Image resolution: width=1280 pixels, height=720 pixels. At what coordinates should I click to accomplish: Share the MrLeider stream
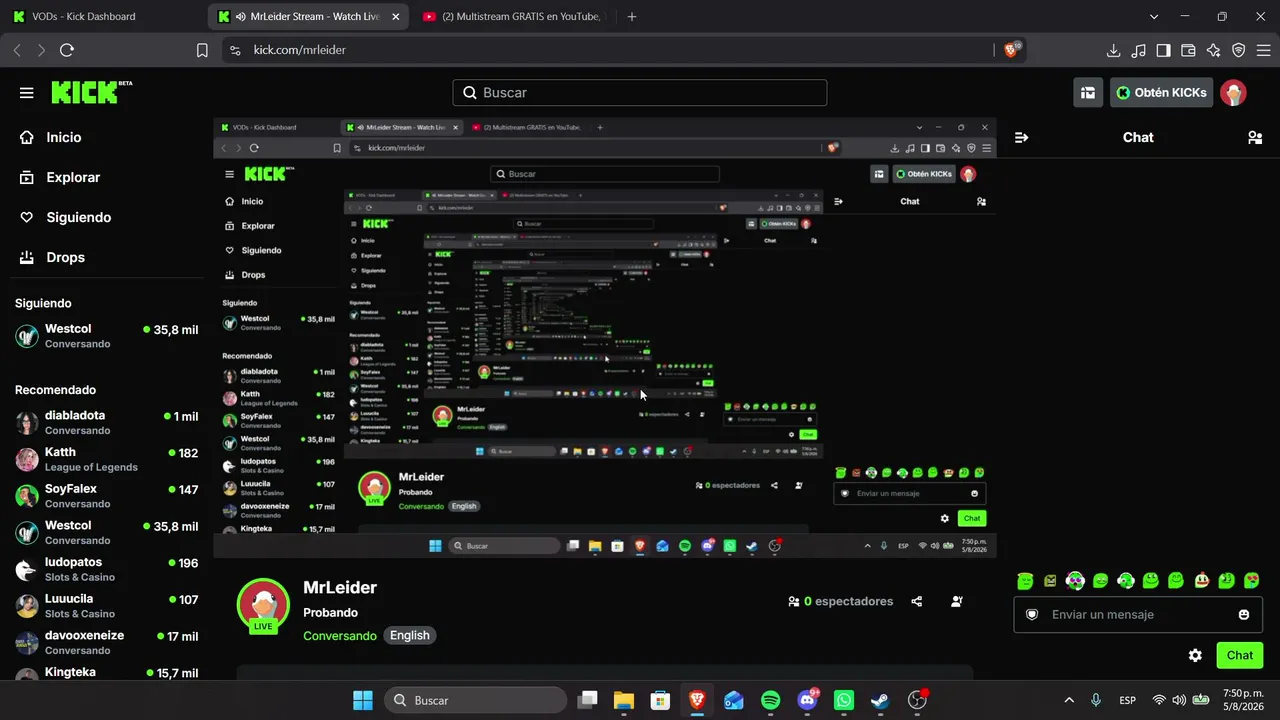pyautogui.click(x=917, y=602)
